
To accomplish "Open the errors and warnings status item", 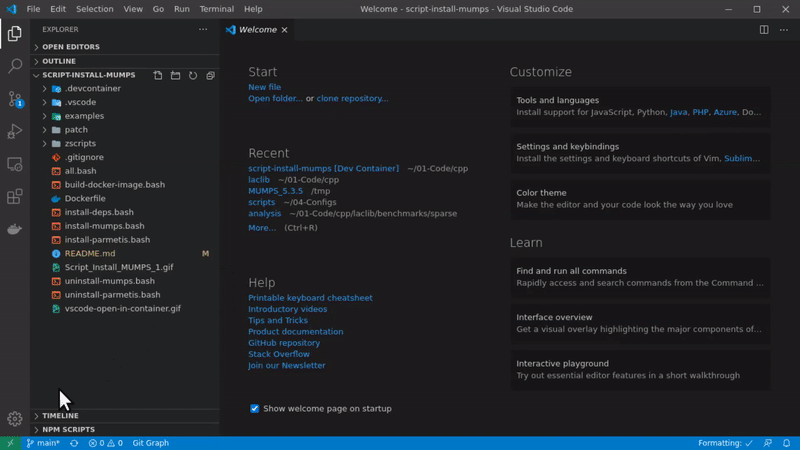I will coord(106,443).
